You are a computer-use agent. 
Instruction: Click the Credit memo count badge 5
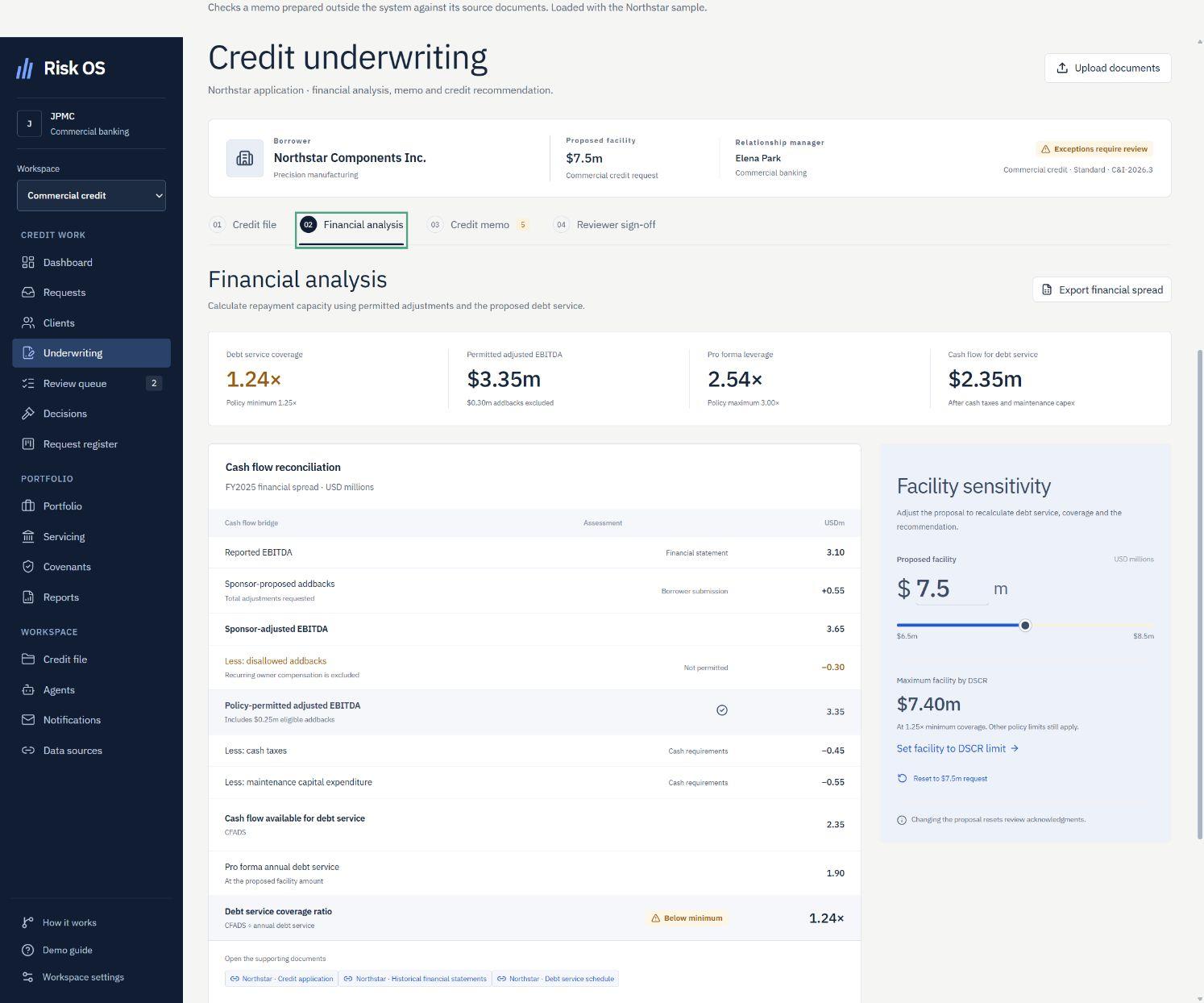coord(522,225)
